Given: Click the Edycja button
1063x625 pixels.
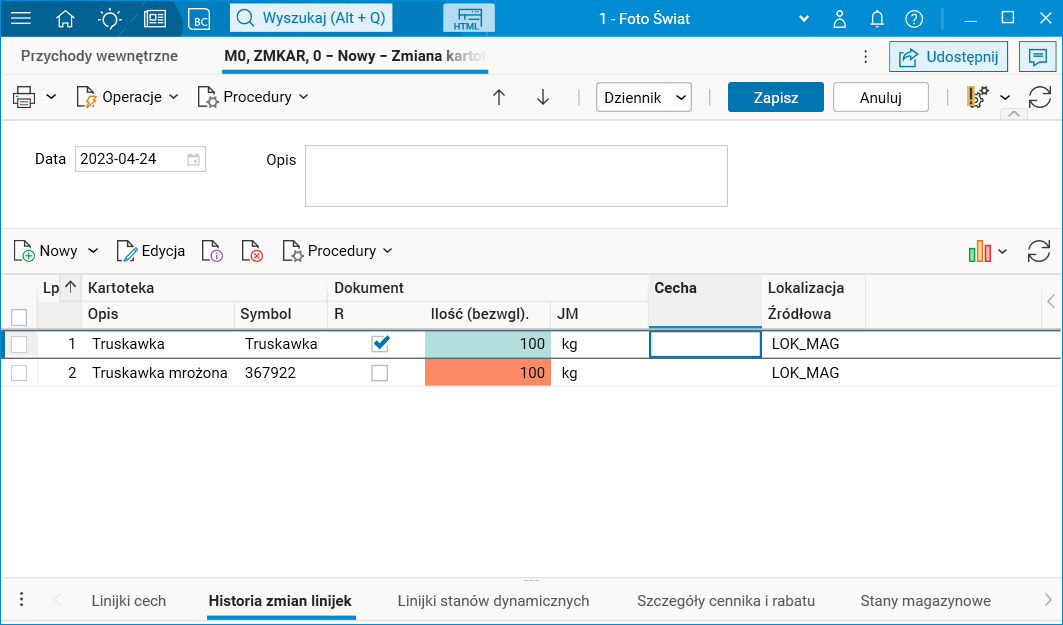Looking at the screenshot, I should point(151,251).
